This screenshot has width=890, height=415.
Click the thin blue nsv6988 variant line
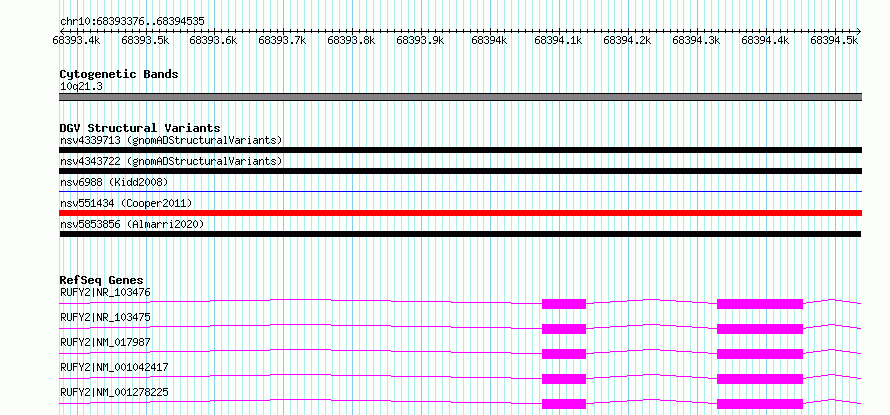pyautogui.click(x=460, y=192)
